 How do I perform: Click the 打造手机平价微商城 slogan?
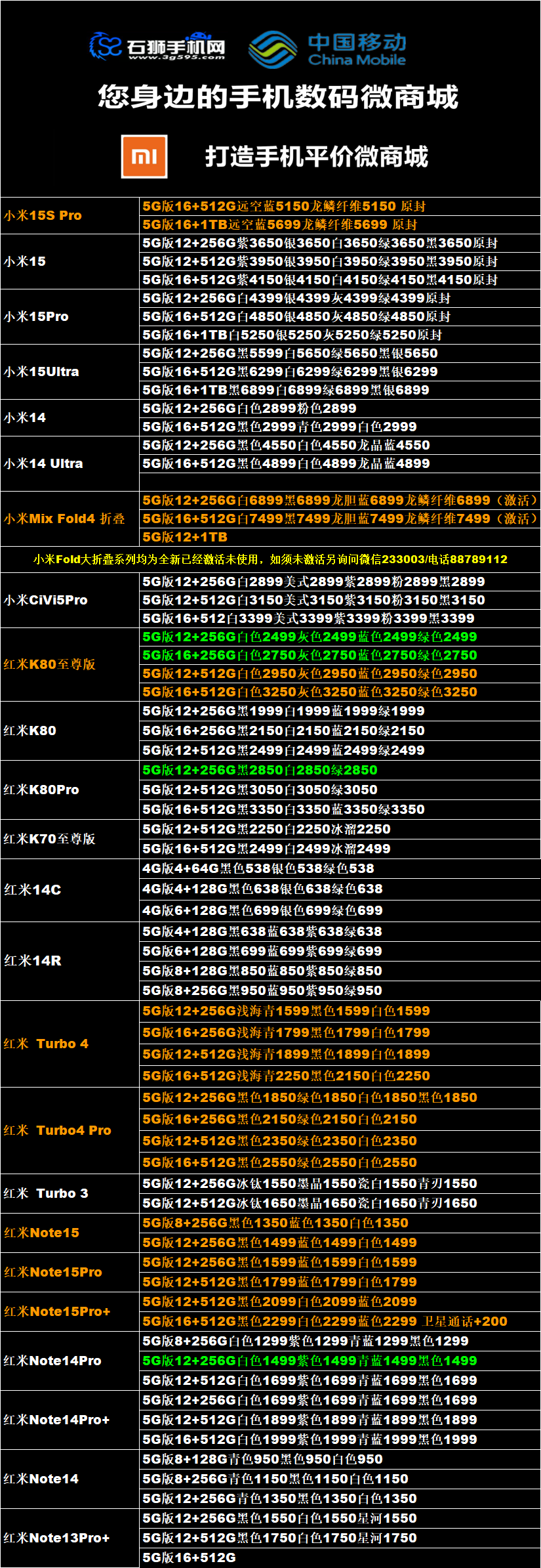(316, 157)
